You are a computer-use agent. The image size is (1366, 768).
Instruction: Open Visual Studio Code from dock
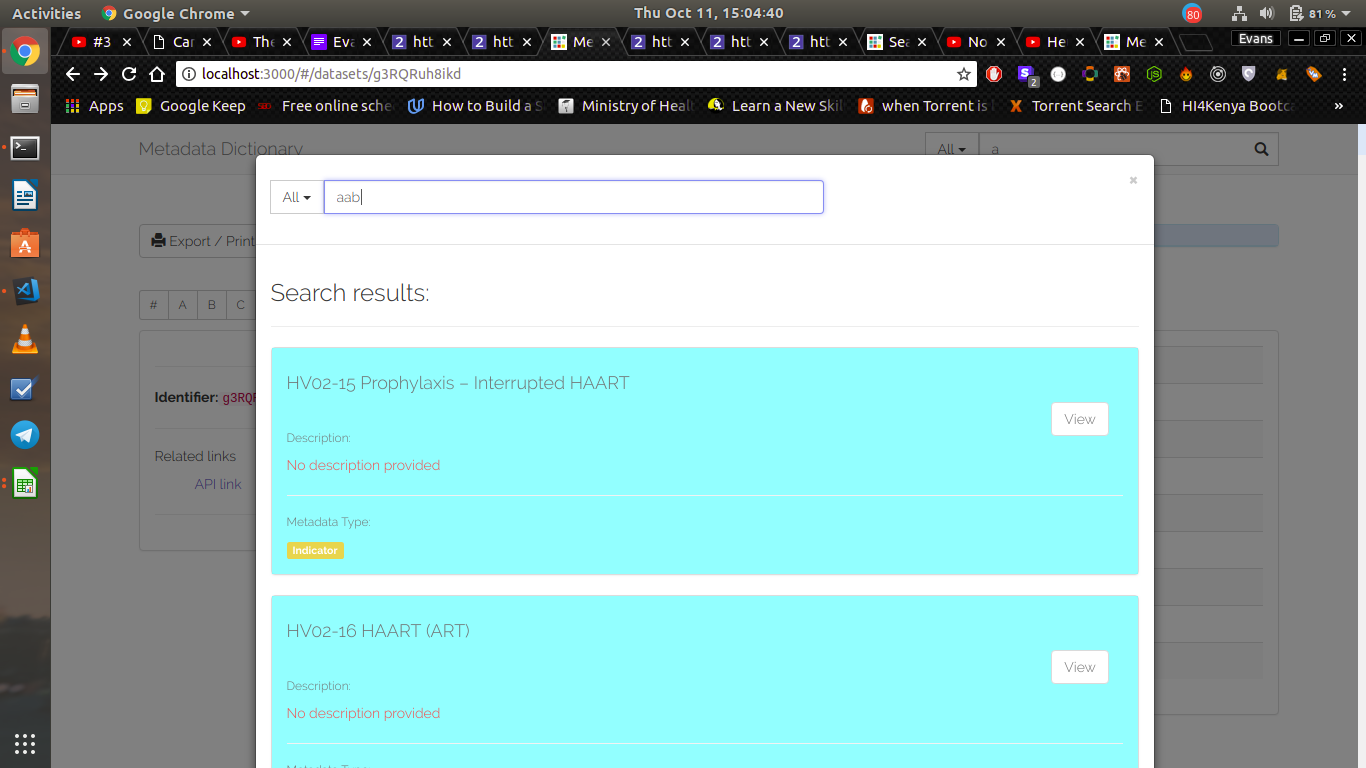click(x=25, y=291)
